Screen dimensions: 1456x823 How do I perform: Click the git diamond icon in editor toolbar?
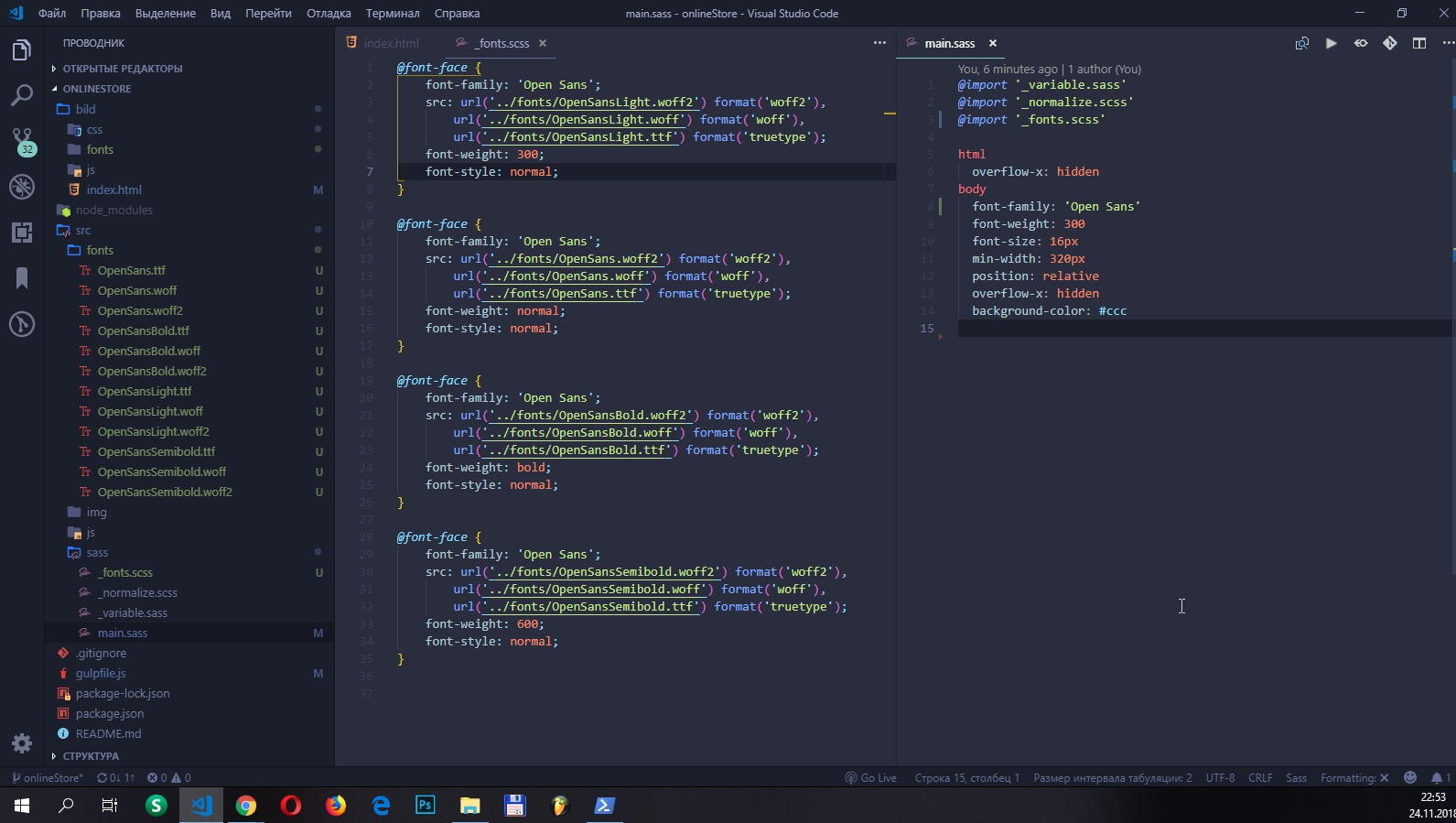pos(1389,43)
